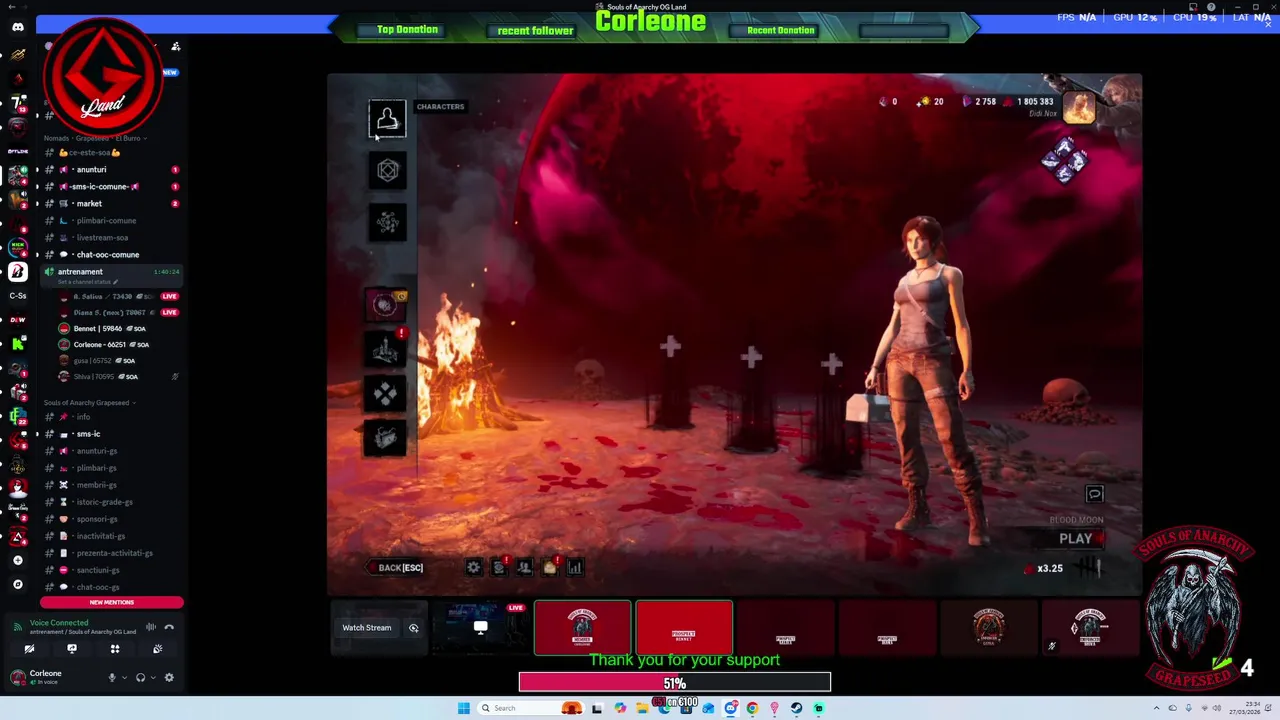Screen dimensions: 1280x720
Task: Open the anunturi-gs channel
Action: click(110, 451)
